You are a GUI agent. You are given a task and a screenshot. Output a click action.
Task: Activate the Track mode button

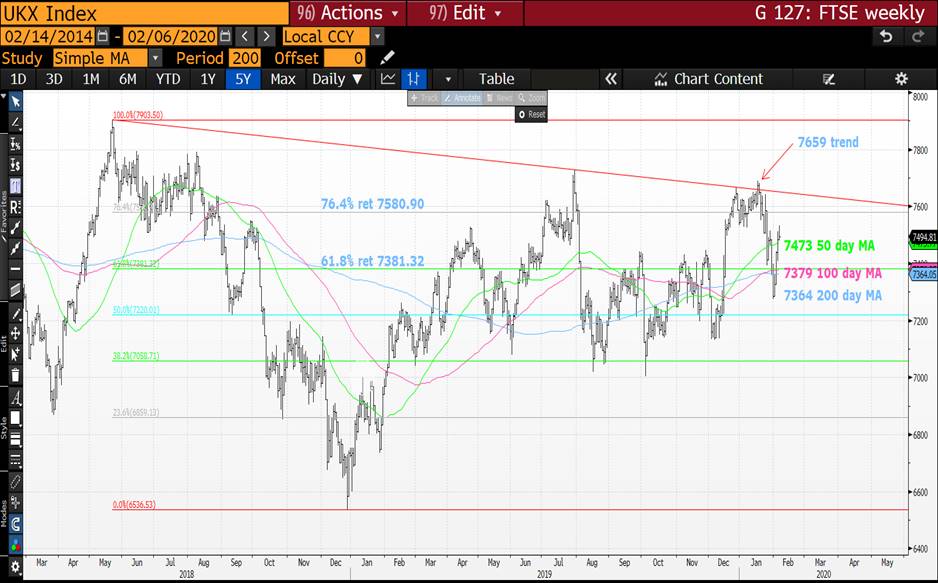425,98
